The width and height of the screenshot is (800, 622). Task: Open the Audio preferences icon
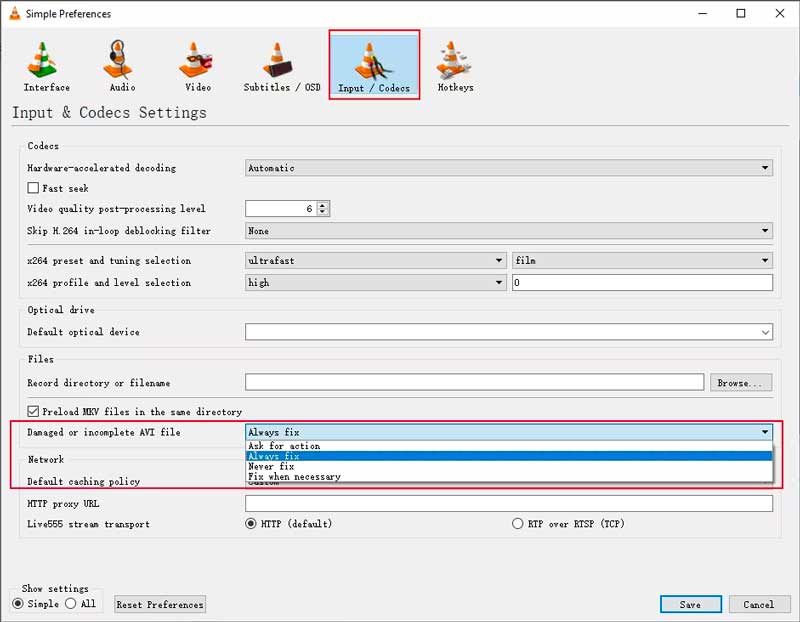pyautogui.click(x=122, y=66)
